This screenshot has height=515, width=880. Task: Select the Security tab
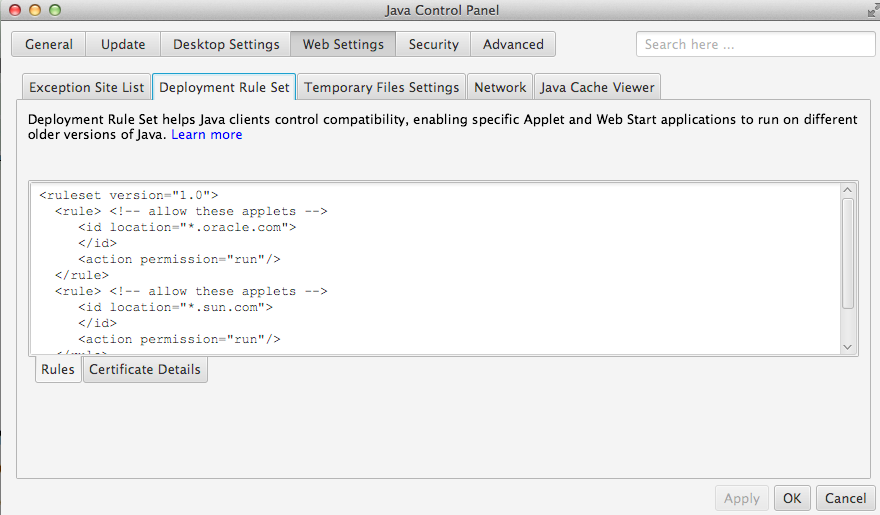click(x=433, y=44)
